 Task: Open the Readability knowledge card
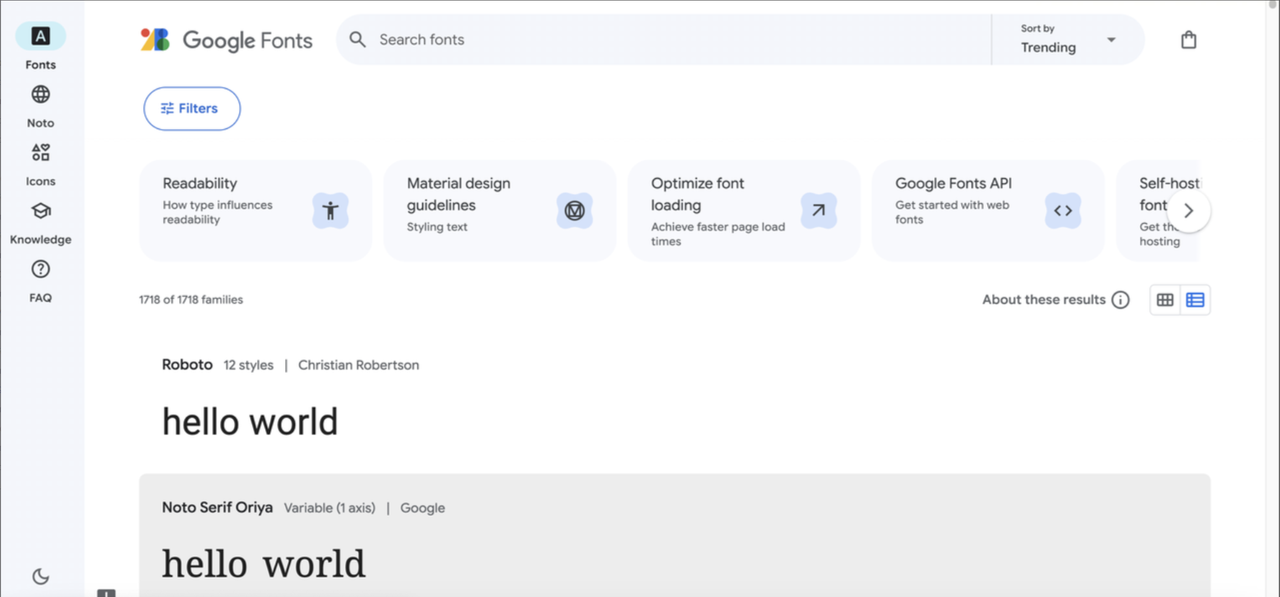point(255,211)
